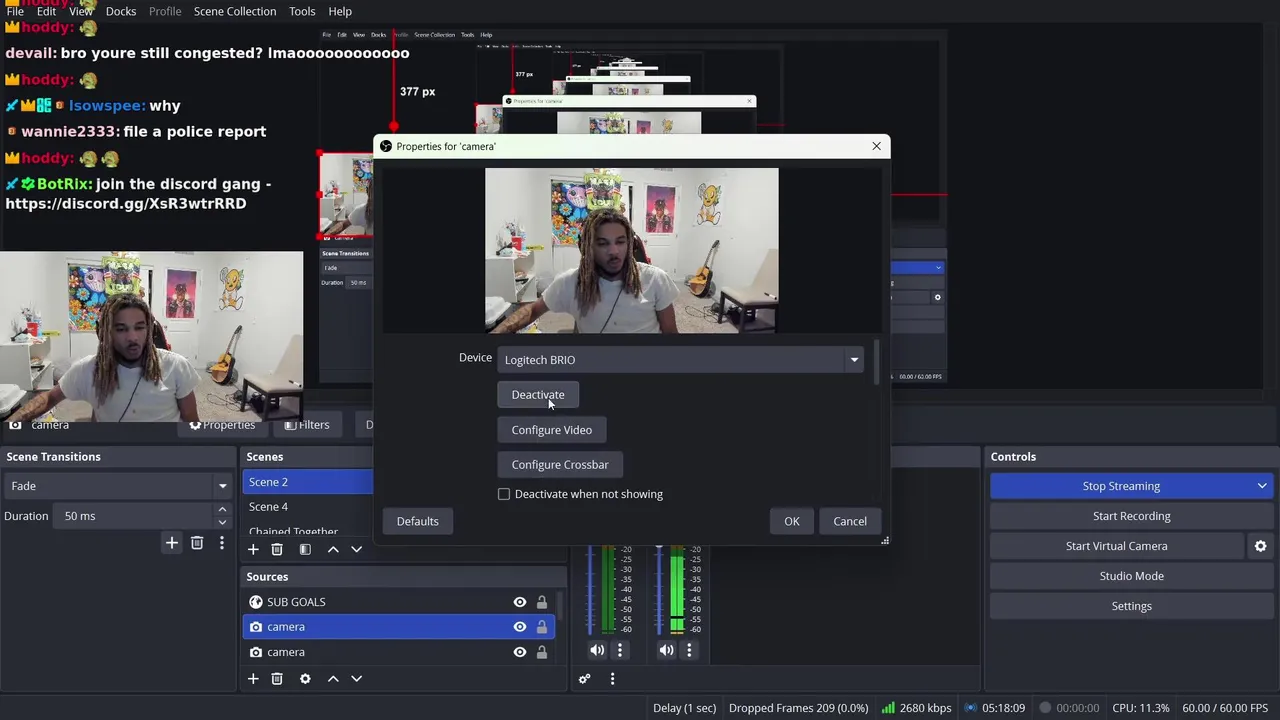Open options menu of left mixer channel

coord(620,650)
